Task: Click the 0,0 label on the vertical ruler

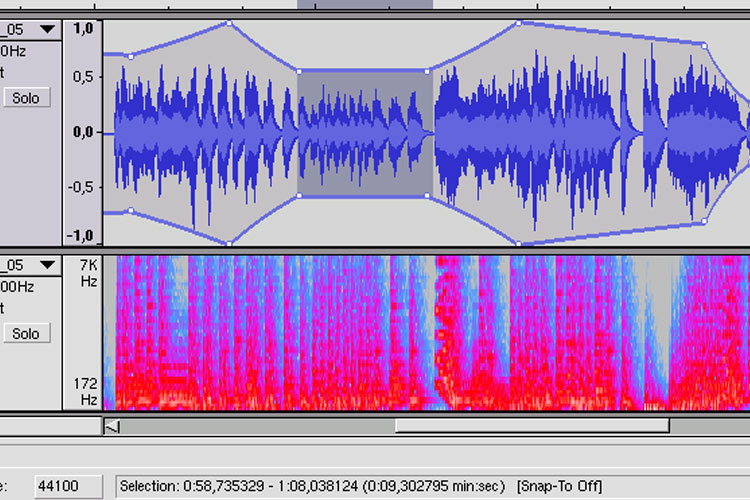Action: tap(83, 132)
